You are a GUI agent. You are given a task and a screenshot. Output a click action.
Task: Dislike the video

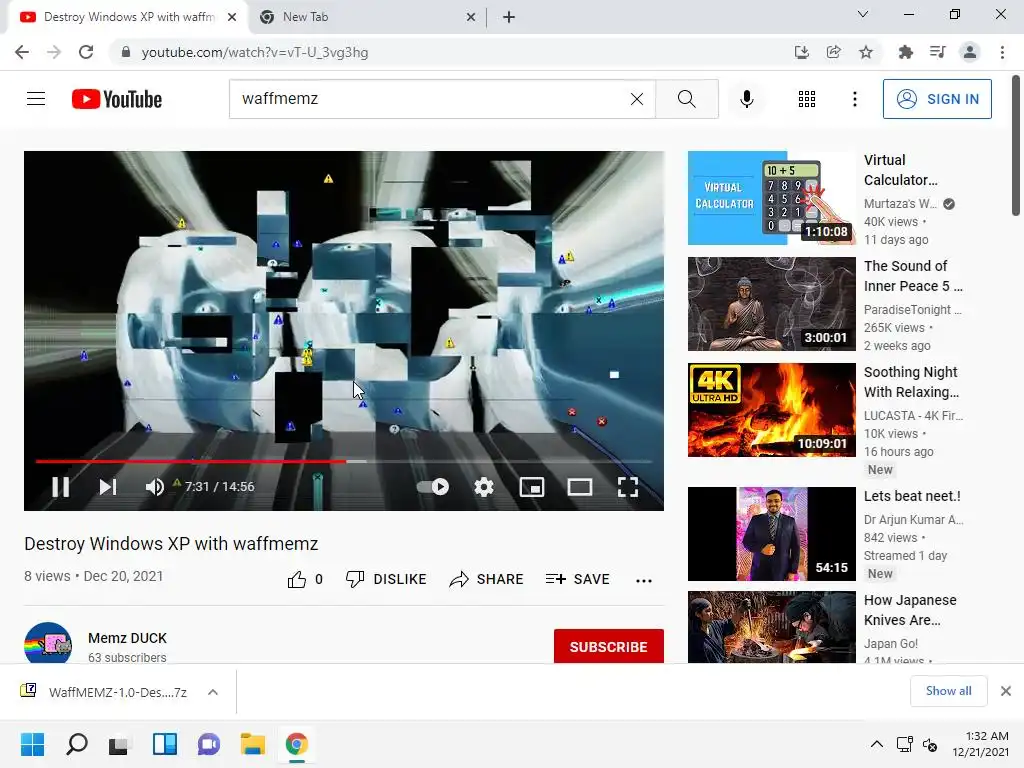386,579
